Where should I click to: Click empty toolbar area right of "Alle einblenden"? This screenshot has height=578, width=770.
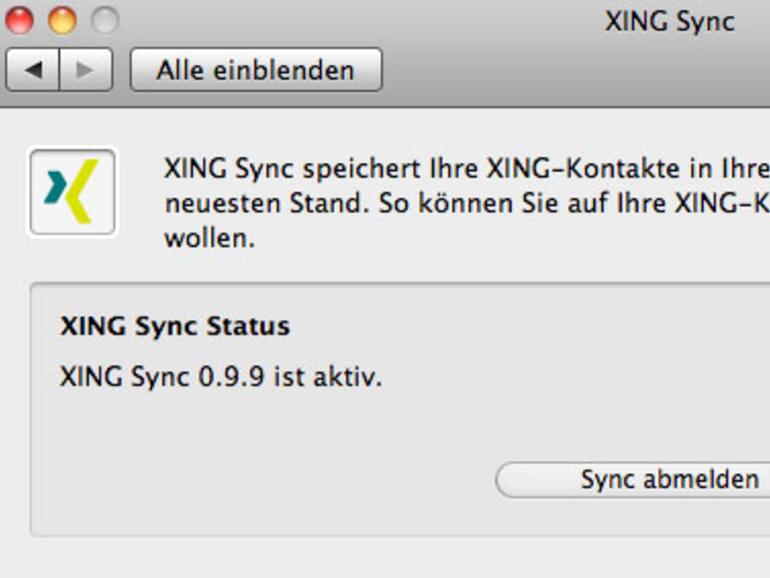point(570,70)
